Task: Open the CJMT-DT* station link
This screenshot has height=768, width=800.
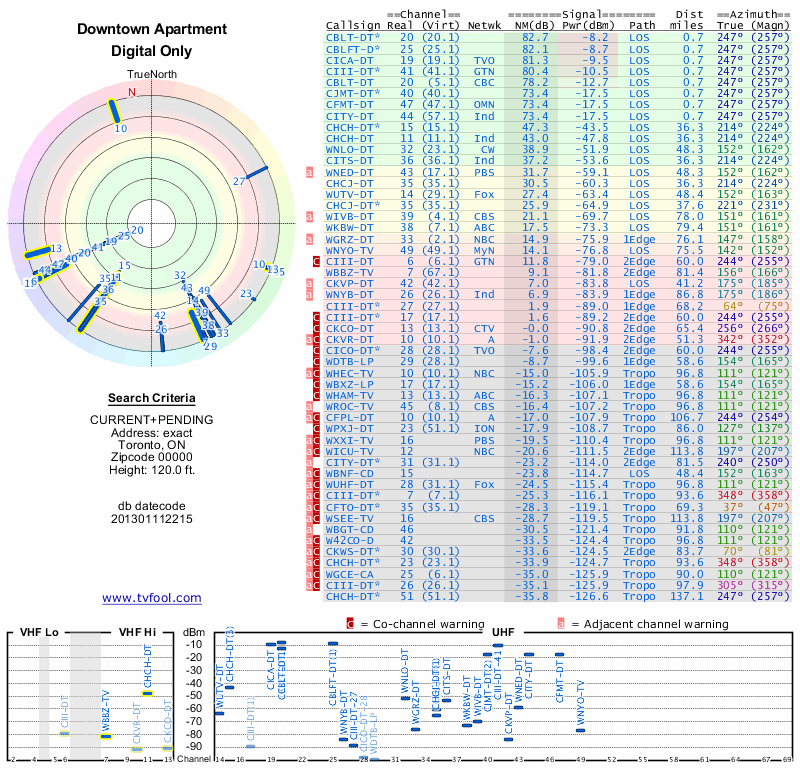Action: 353,93
